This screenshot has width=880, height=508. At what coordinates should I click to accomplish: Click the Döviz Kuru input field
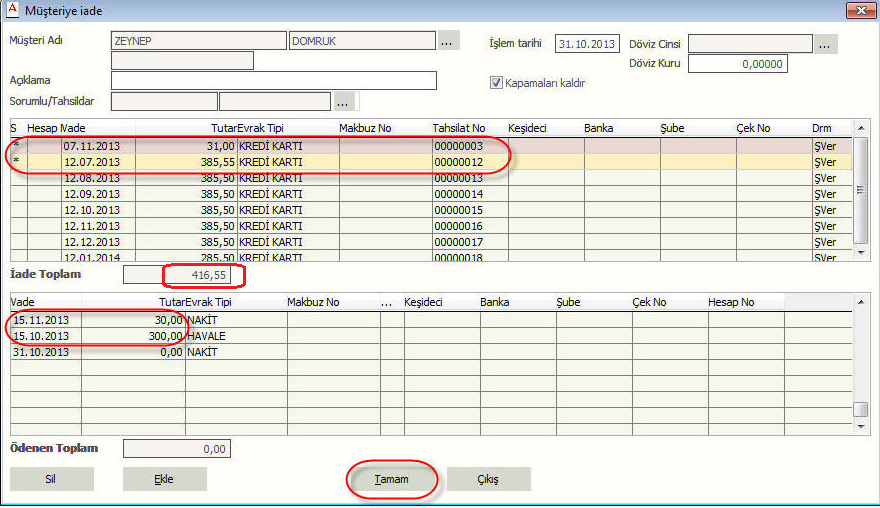pos(737,64)
